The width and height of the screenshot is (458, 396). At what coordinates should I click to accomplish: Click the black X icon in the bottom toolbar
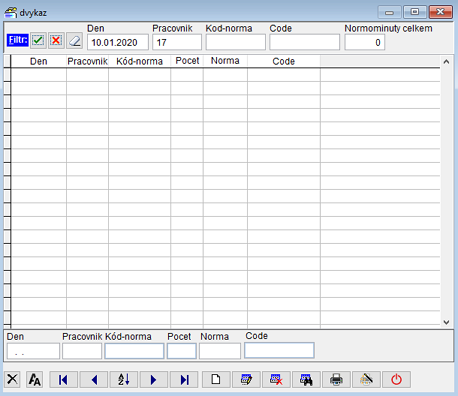(x=12, y=379)
